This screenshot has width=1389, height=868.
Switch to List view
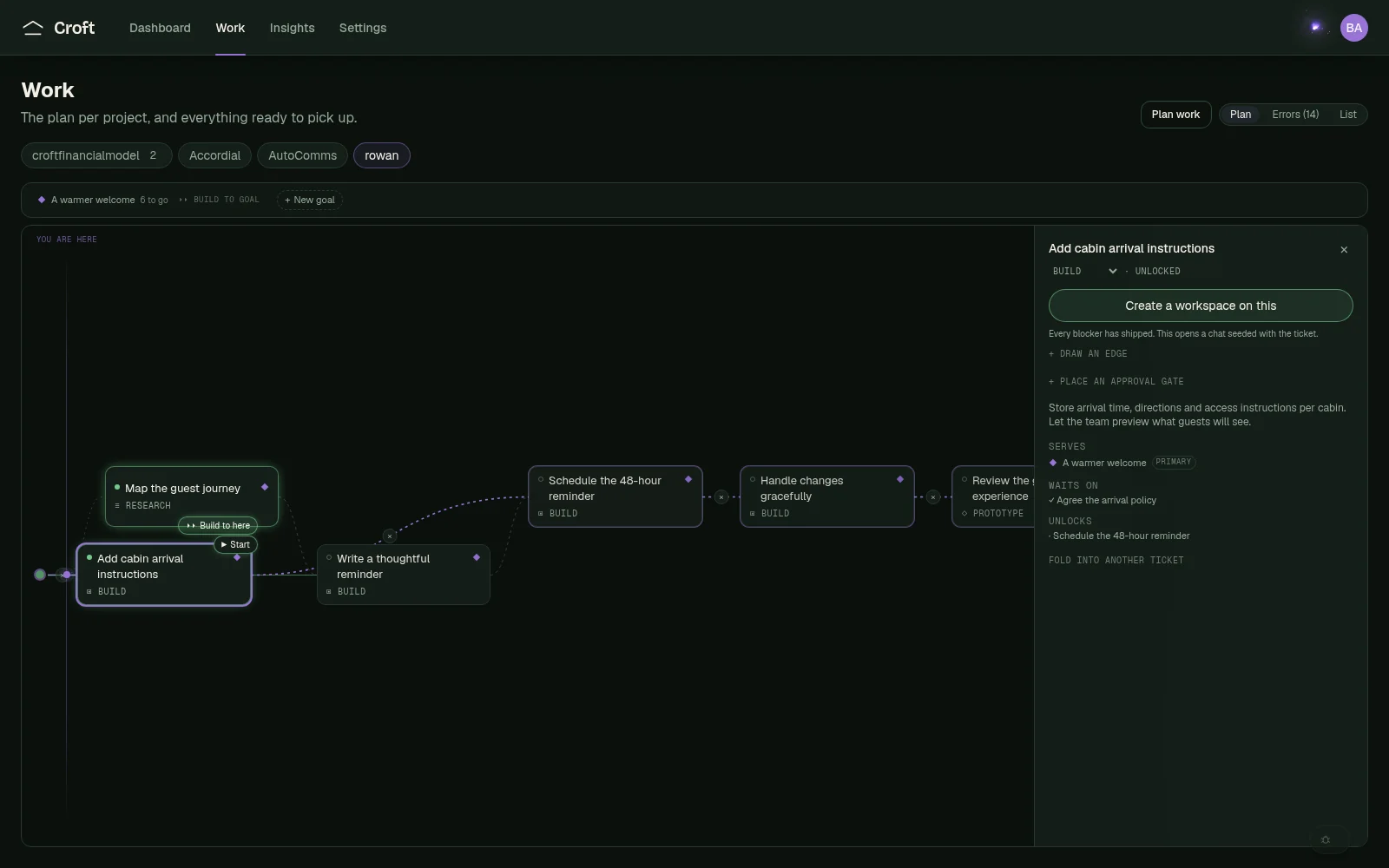1347,115
